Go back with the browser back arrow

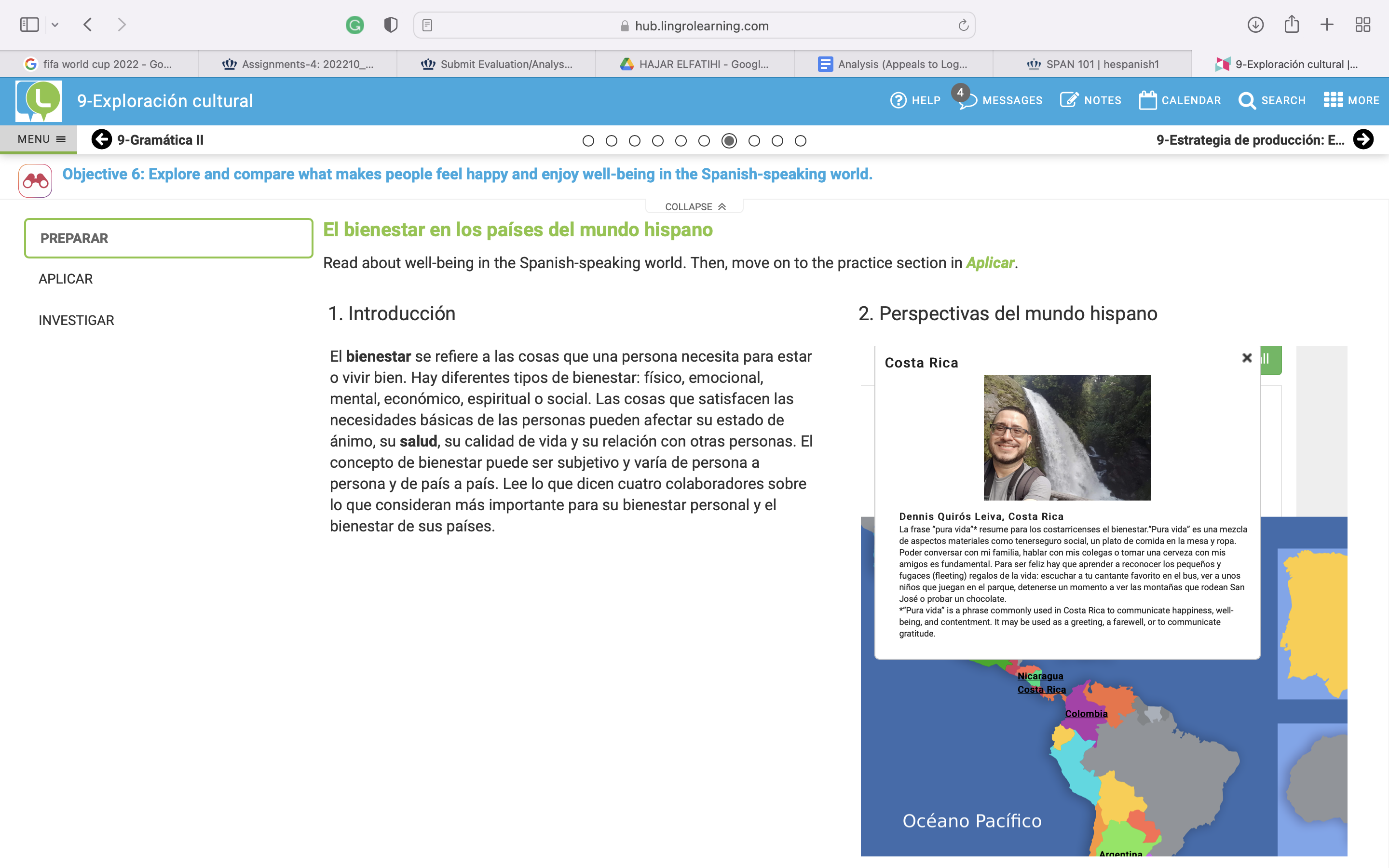pos(88,25)
